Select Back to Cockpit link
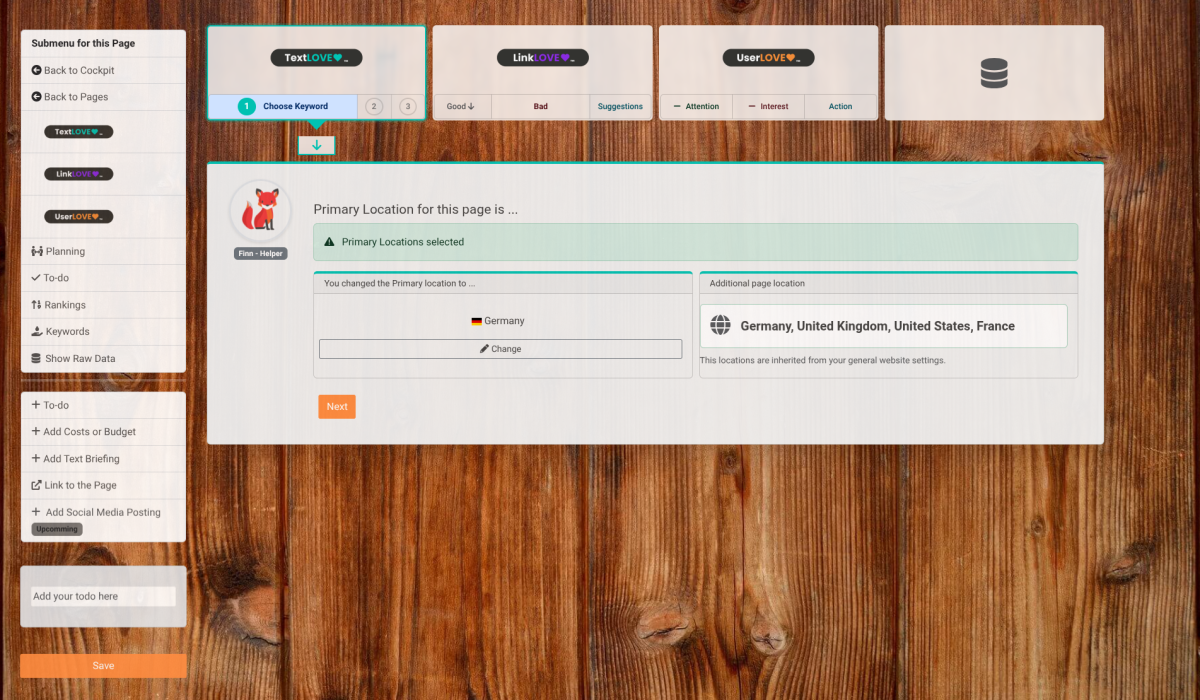Screen dimensions: 1200x700 pyautogui.click(x=78, y=70)
